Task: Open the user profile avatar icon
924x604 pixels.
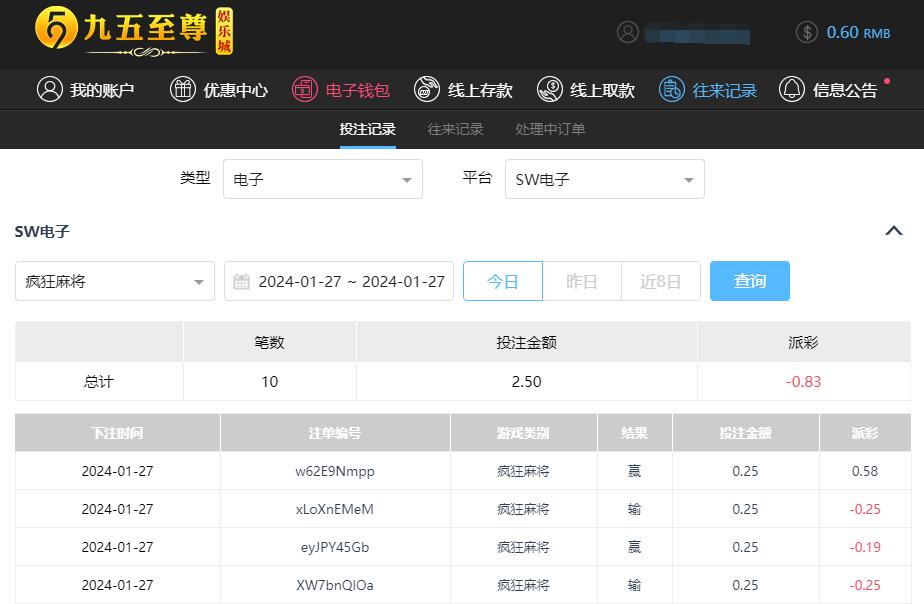Action: coord(628,32)
